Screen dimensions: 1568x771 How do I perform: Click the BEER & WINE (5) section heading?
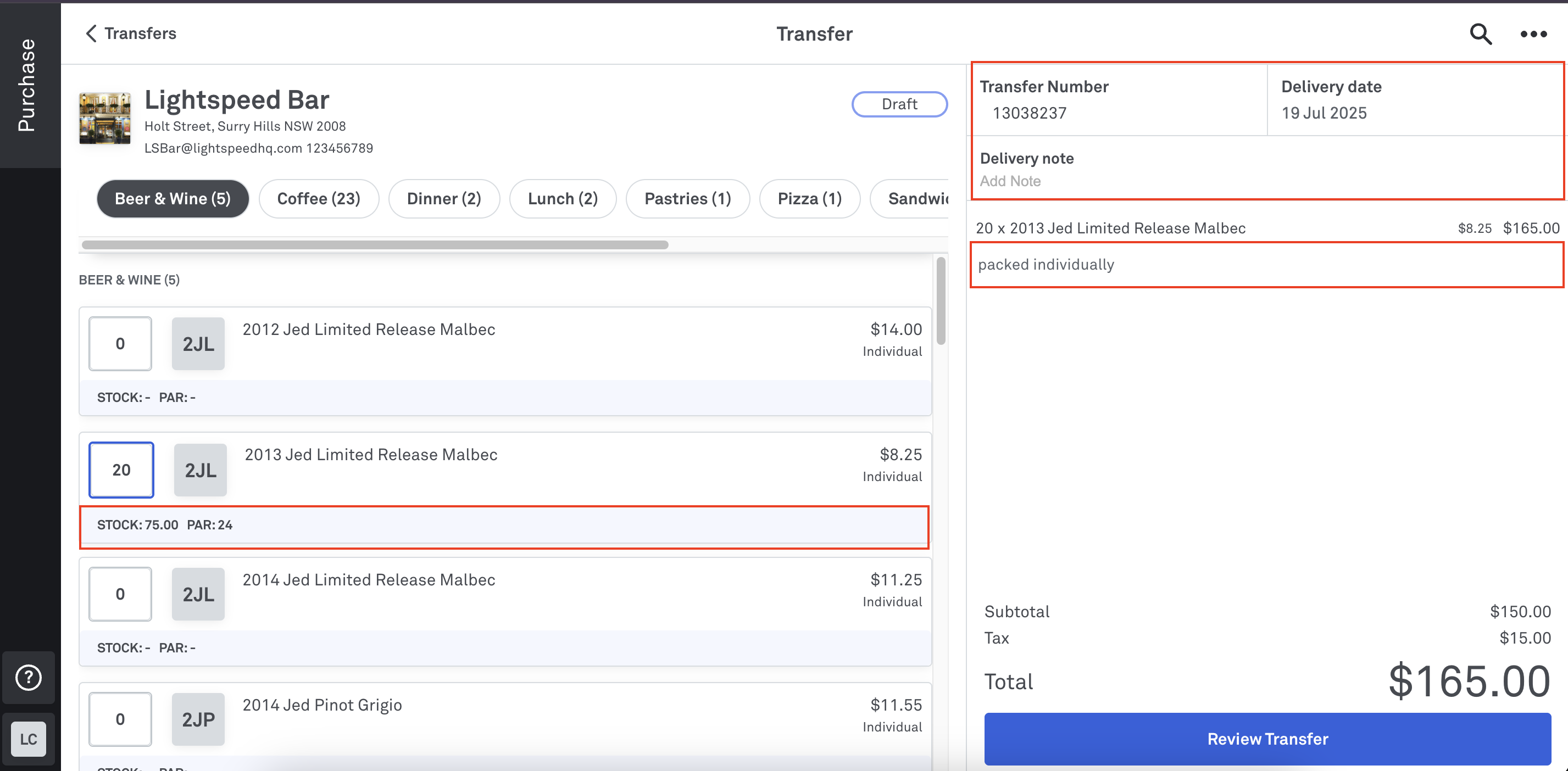tap(129, 280)
